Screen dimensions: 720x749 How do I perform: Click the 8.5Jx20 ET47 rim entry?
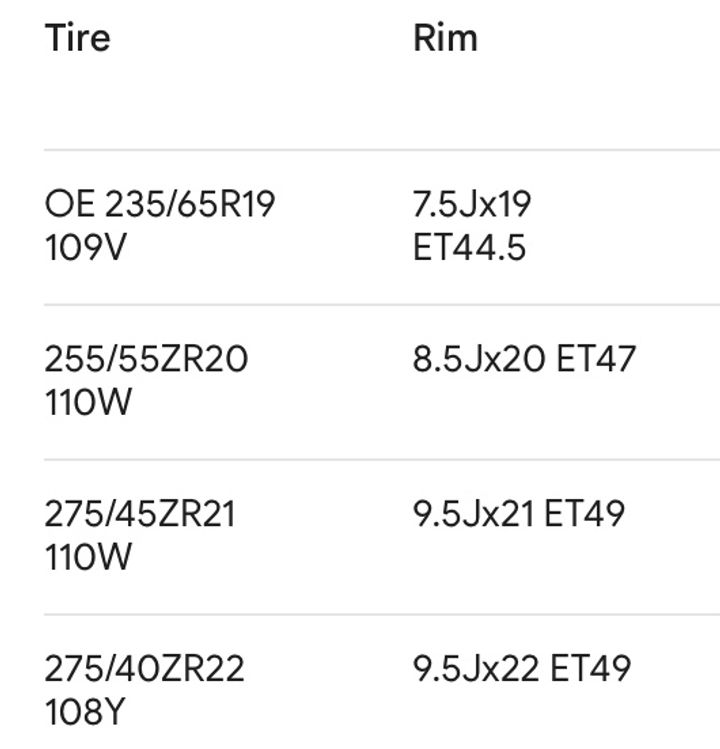pos(525,359)
